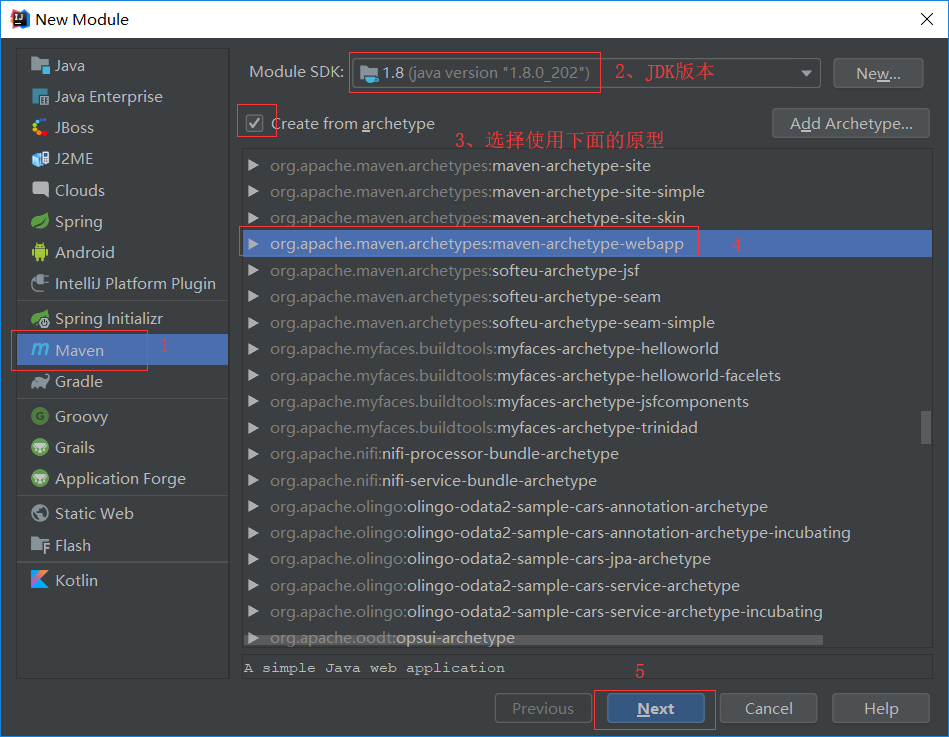Click the JBoss icon
949x737 pixels.
click(x=40, y=127)
